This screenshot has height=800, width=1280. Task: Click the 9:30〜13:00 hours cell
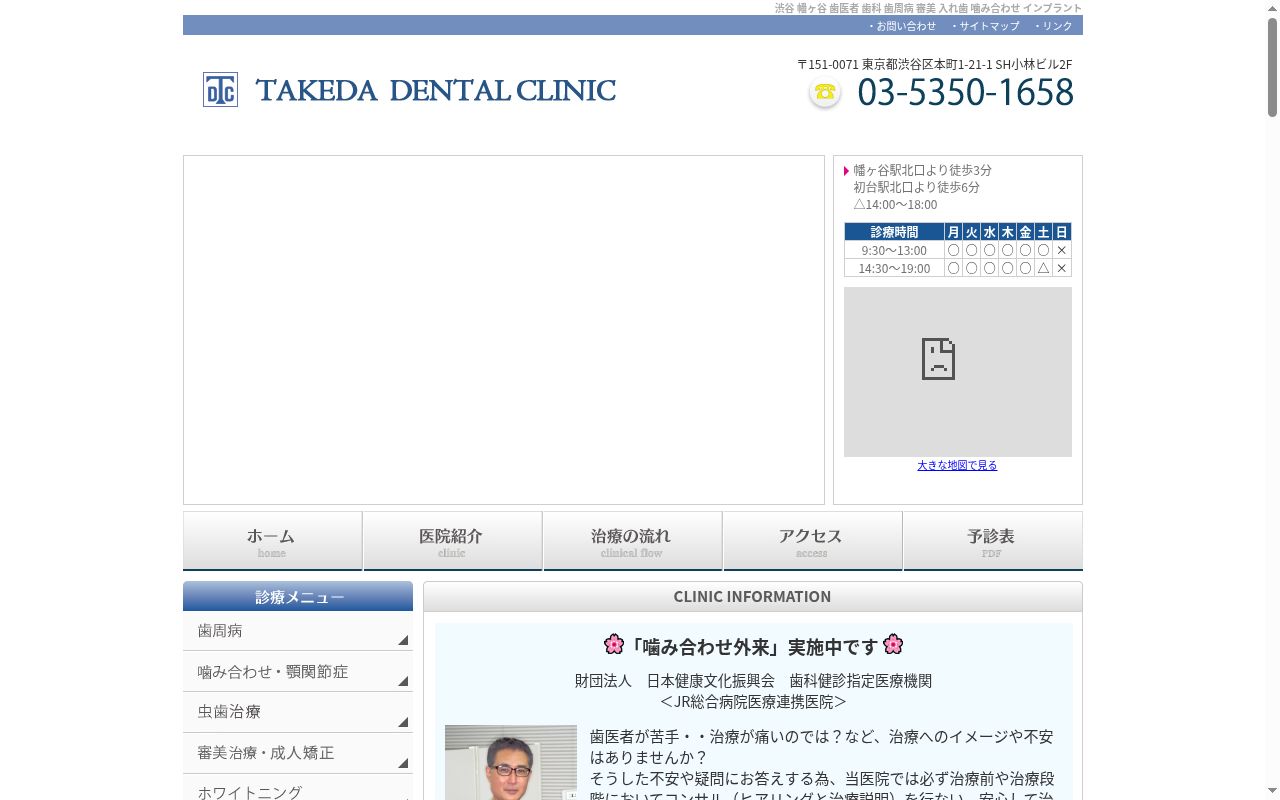tap(894, 250)
